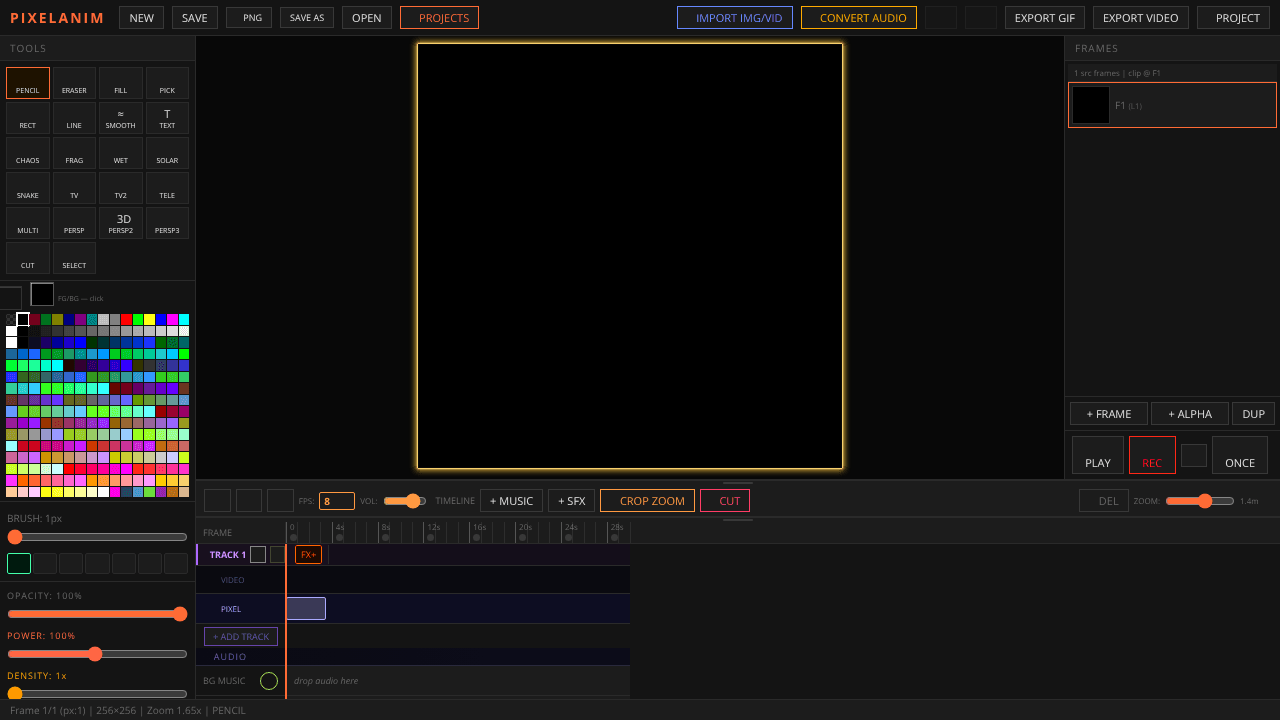Adjust the Opacity slider
This screenshot has height=720, width=1280.
click(97, 614)
